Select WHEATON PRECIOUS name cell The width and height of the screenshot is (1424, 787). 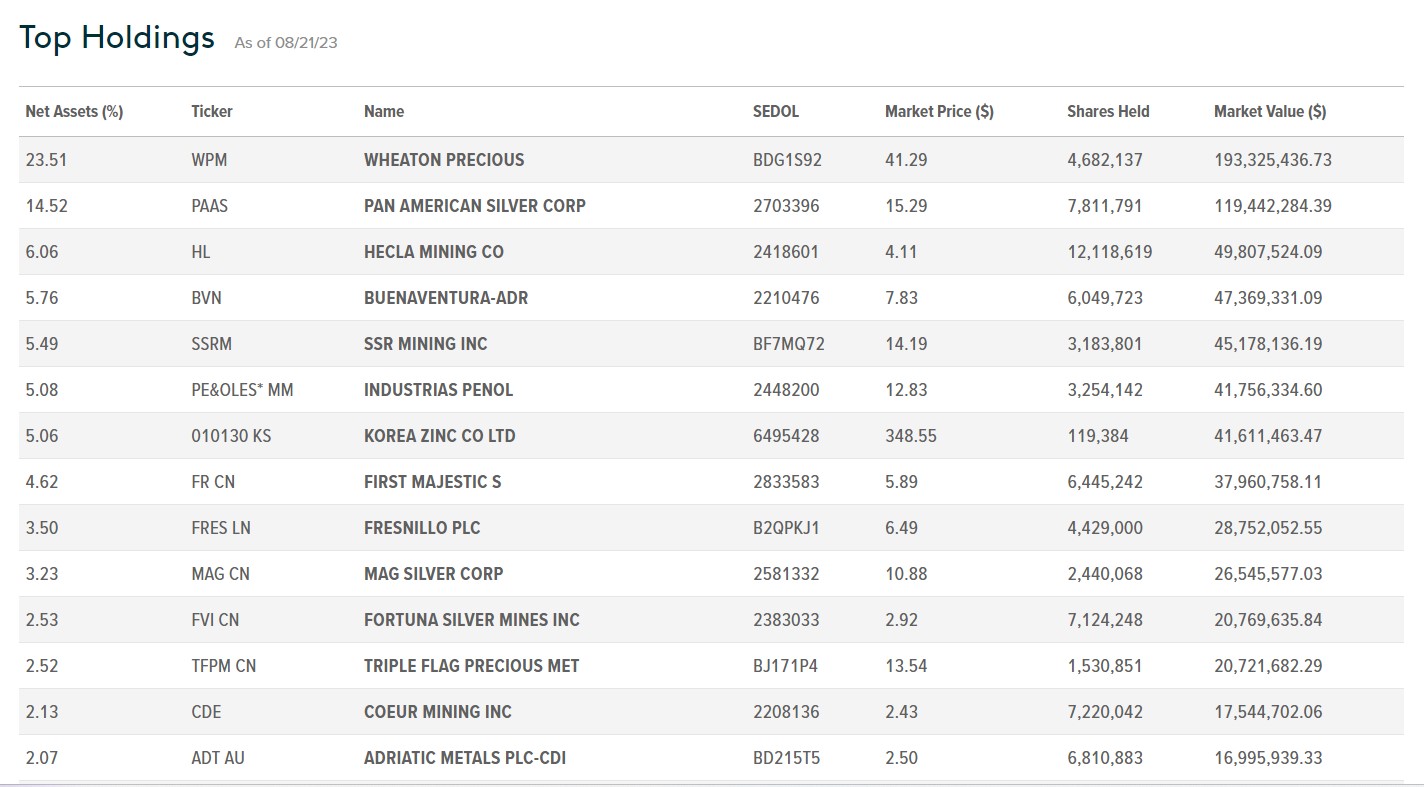(444, 160)
